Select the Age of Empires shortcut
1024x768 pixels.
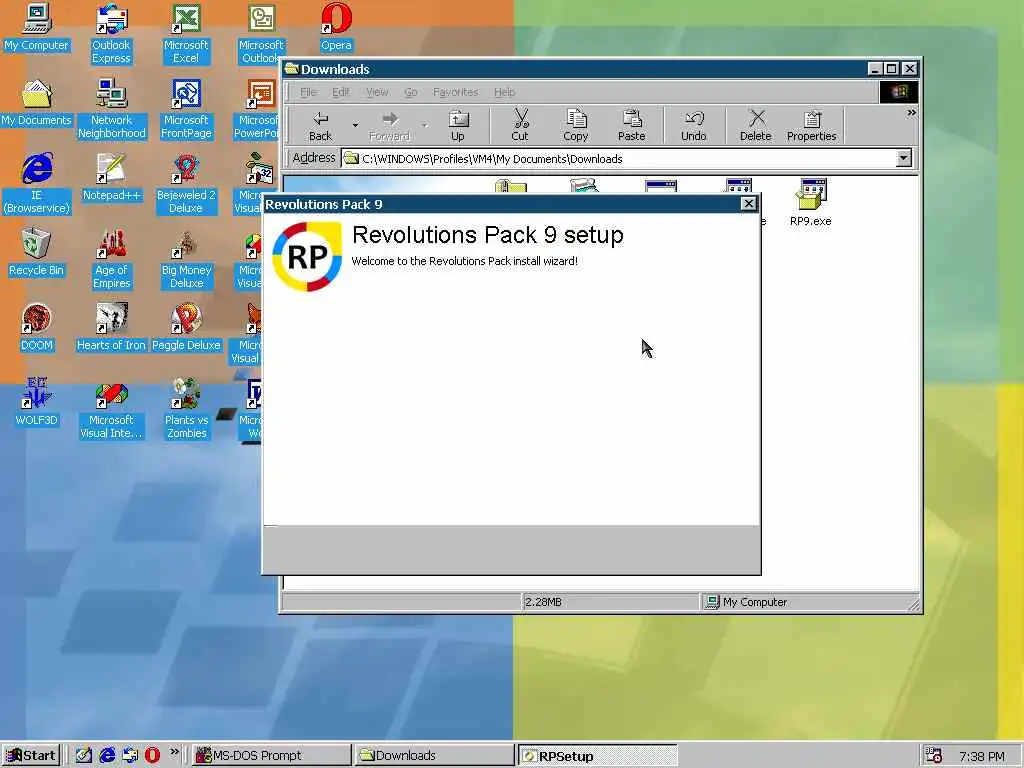point(112,259)
